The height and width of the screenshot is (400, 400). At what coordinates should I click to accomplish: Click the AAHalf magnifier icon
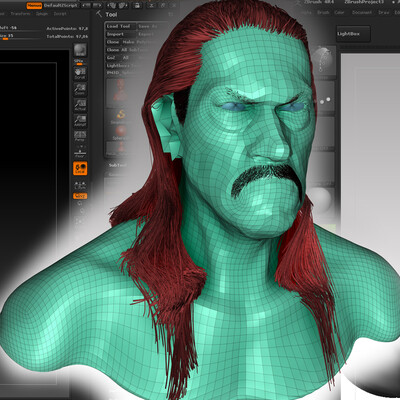80,121
